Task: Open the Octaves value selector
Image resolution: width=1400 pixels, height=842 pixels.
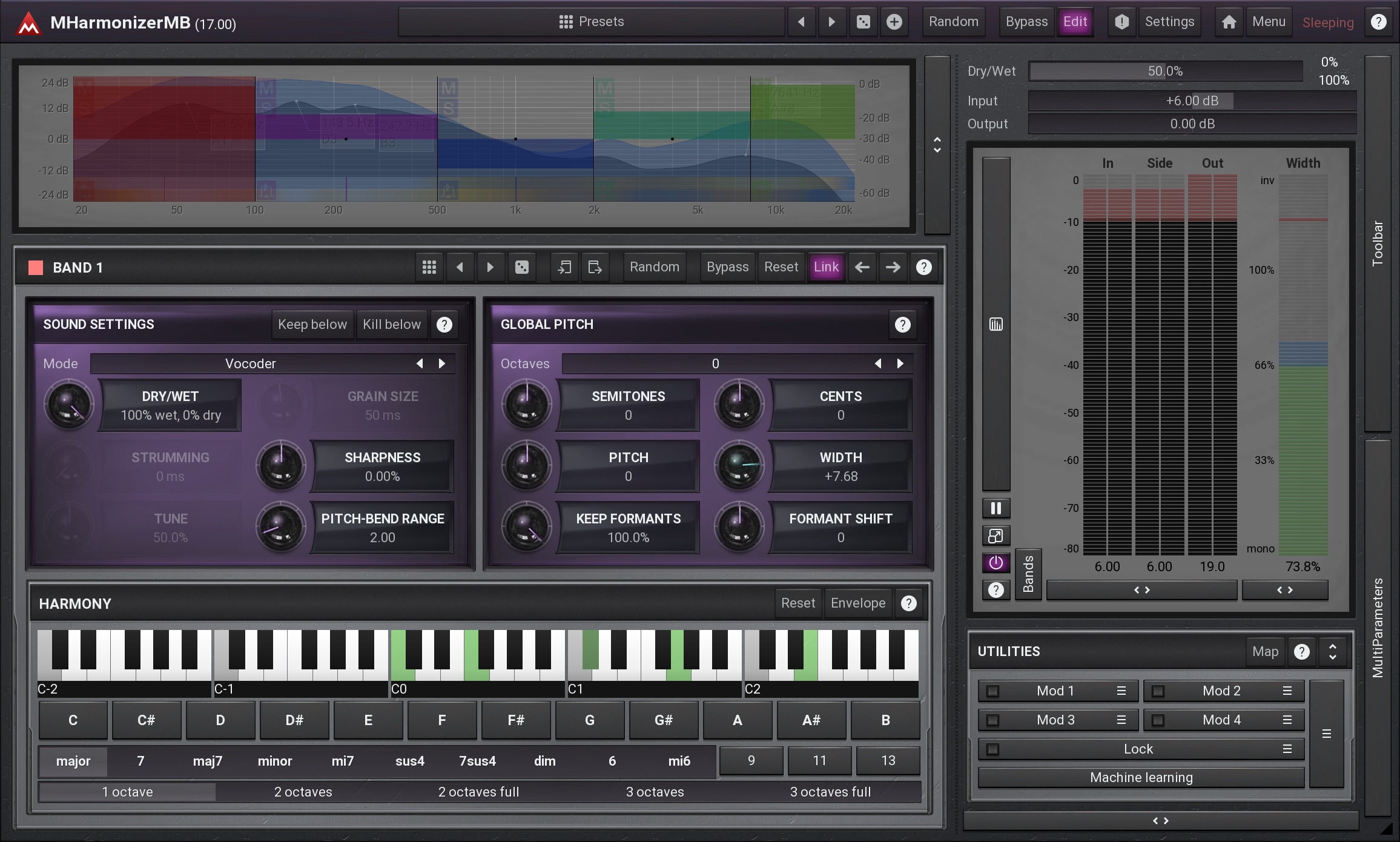Action: tap(715, 363)
